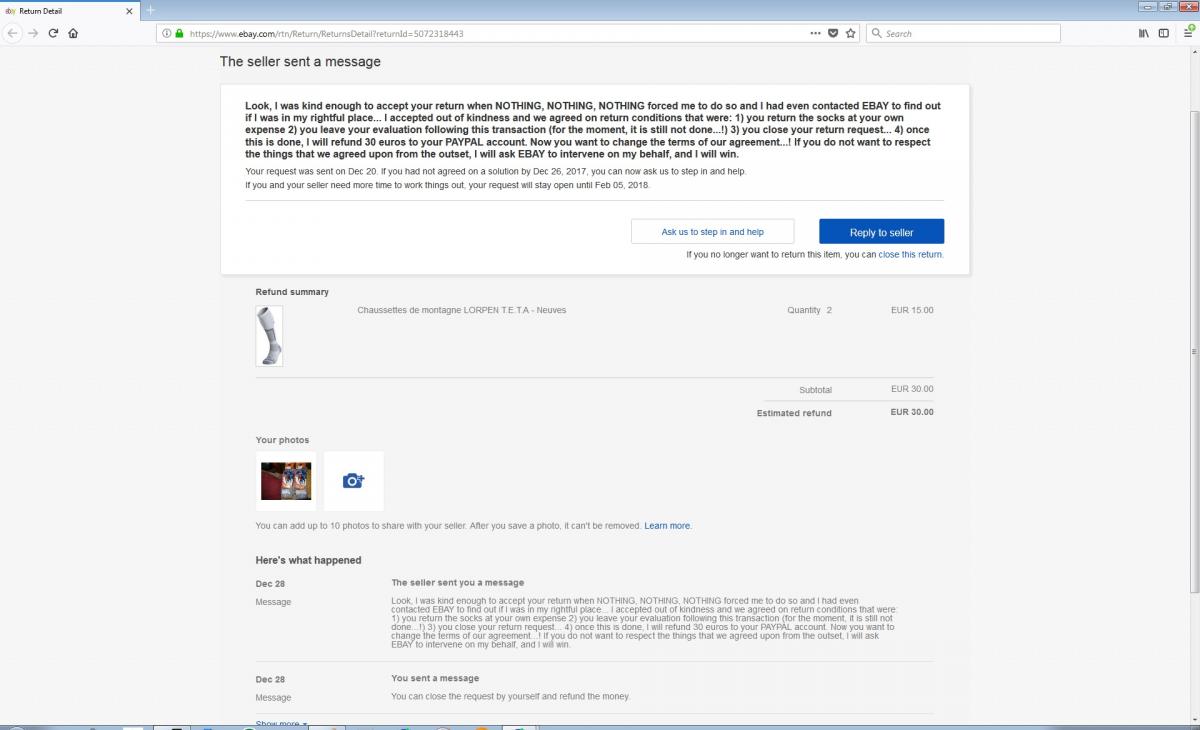The image size is (1200, 730).
Task: View the green padlock connection details
Action: 179,33
